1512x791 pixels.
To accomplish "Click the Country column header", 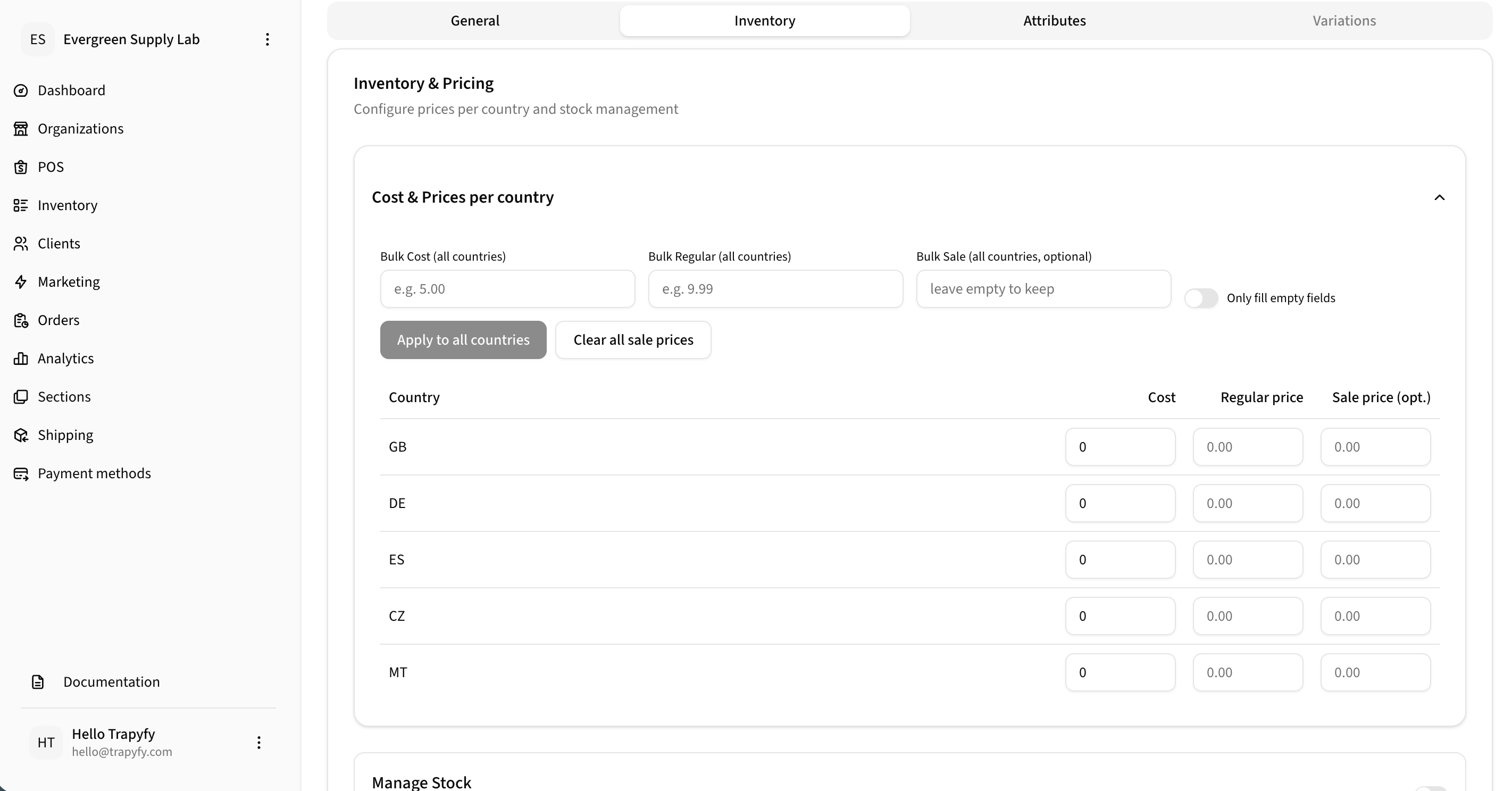I will [x=414, y=397].
